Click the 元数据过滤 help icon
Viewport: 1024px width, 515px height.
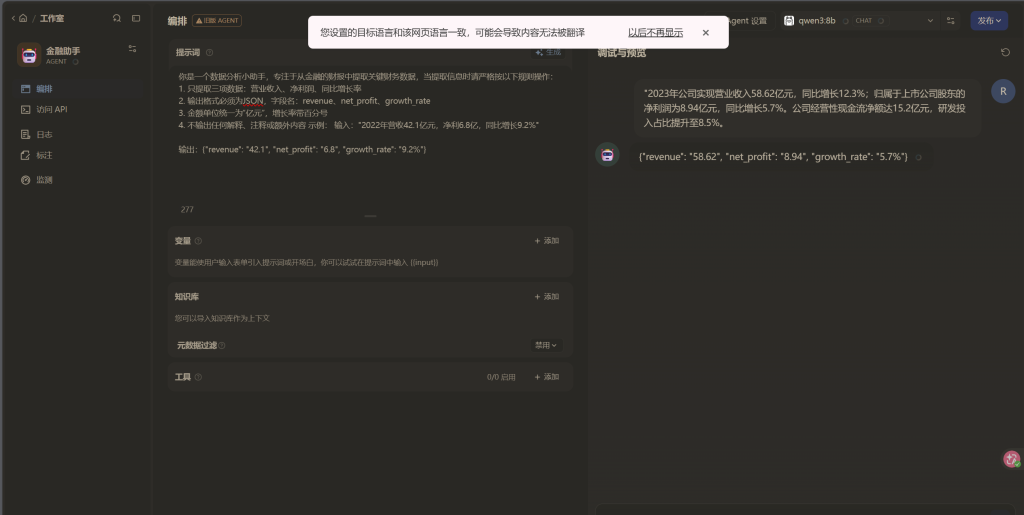click(x=222, y=345)
